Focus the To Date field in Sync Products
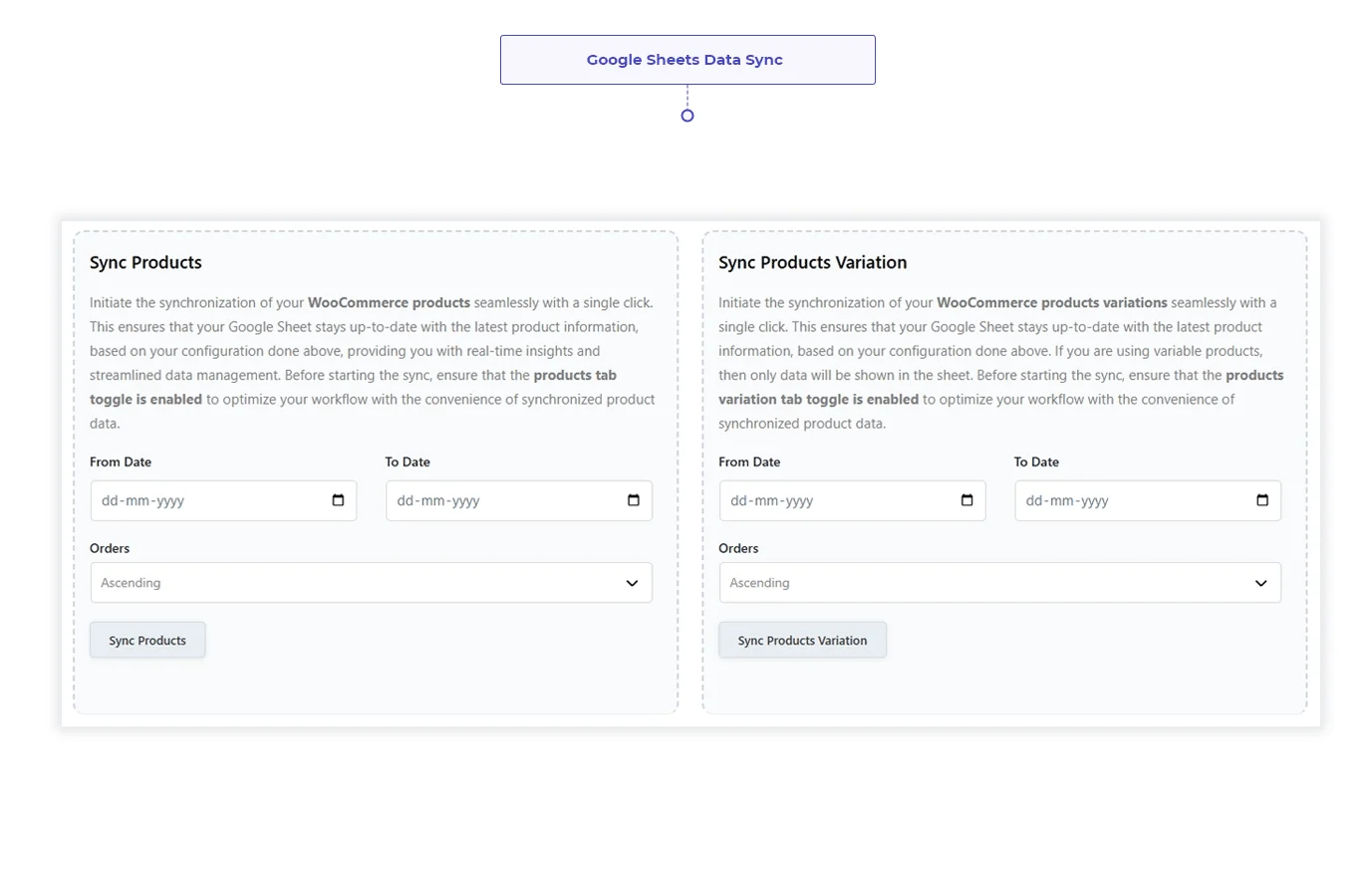Screen dimensions: 1372x891 tap(518, 500)
